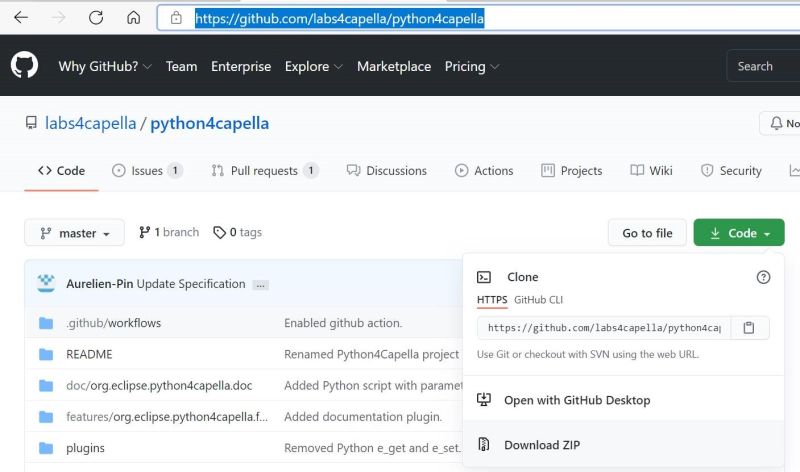Click the Aurelien-Pin avatar image

46,283
